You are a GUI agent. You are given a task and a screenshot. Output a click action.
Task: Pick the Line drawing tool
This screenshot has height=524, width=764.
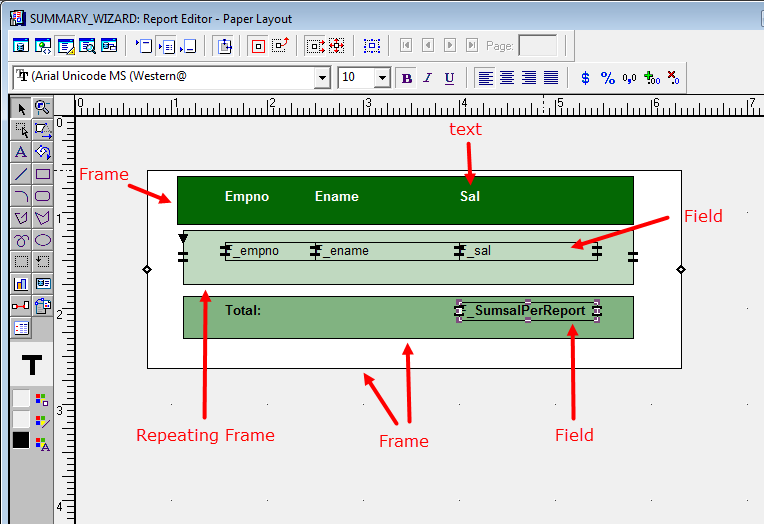pyautogui.click(x=21, y=174)
